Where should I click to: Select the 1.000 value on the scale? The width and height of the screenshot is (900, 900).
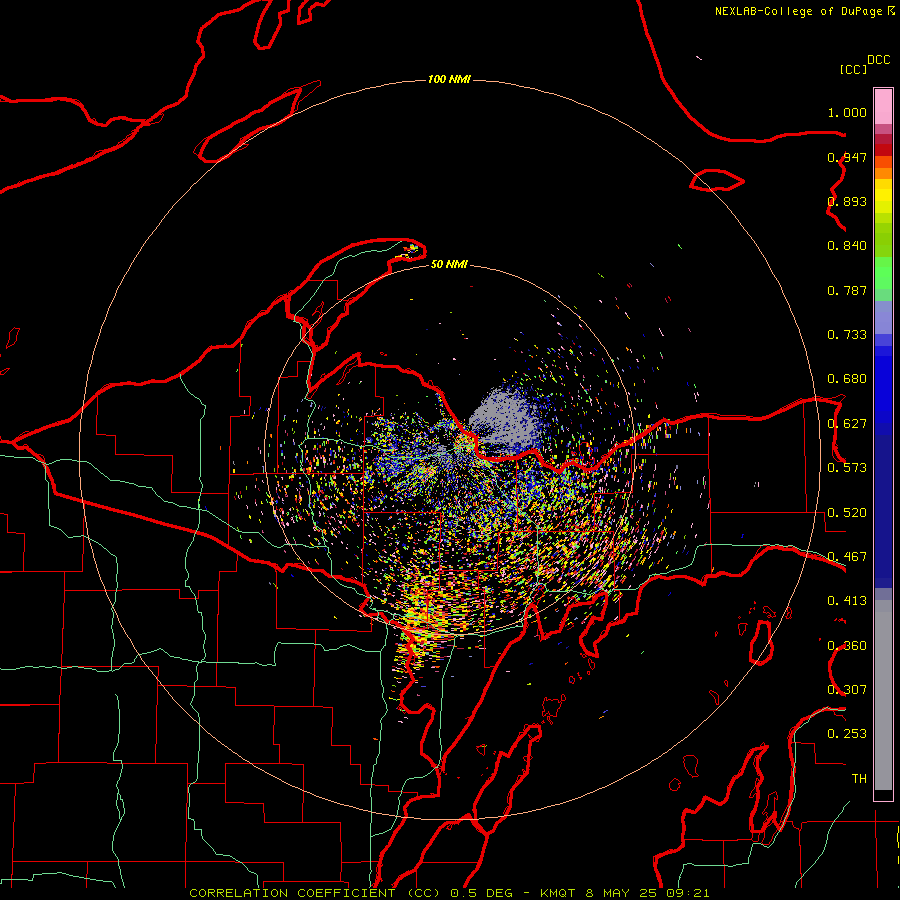click(x=847, y=112)
